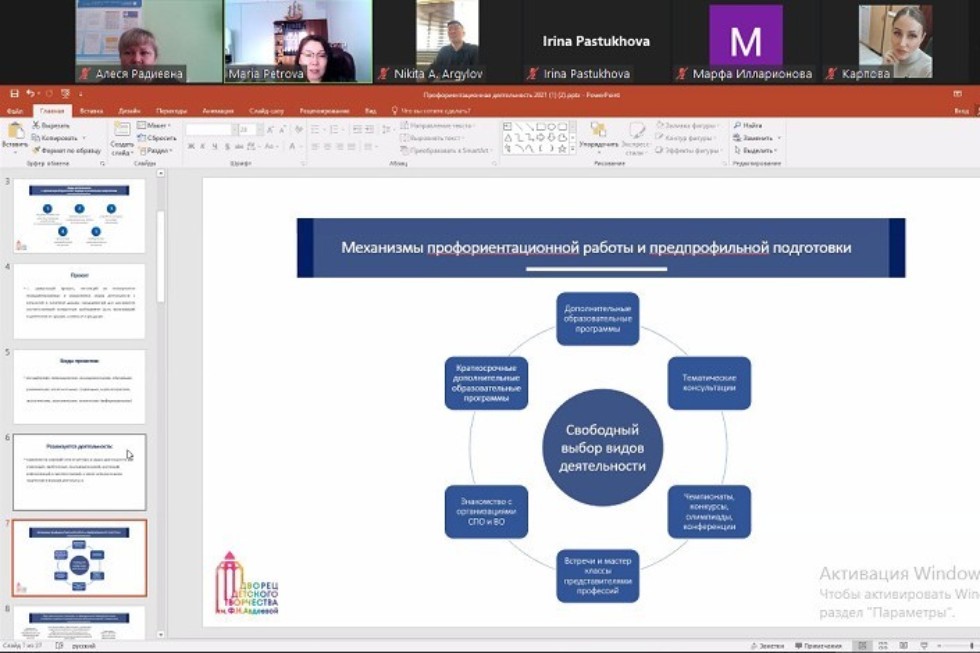This screenshot has width=980, height=653.
Task: Click the Undo arrow in quick access toolbar
Action: coord(31,93)
